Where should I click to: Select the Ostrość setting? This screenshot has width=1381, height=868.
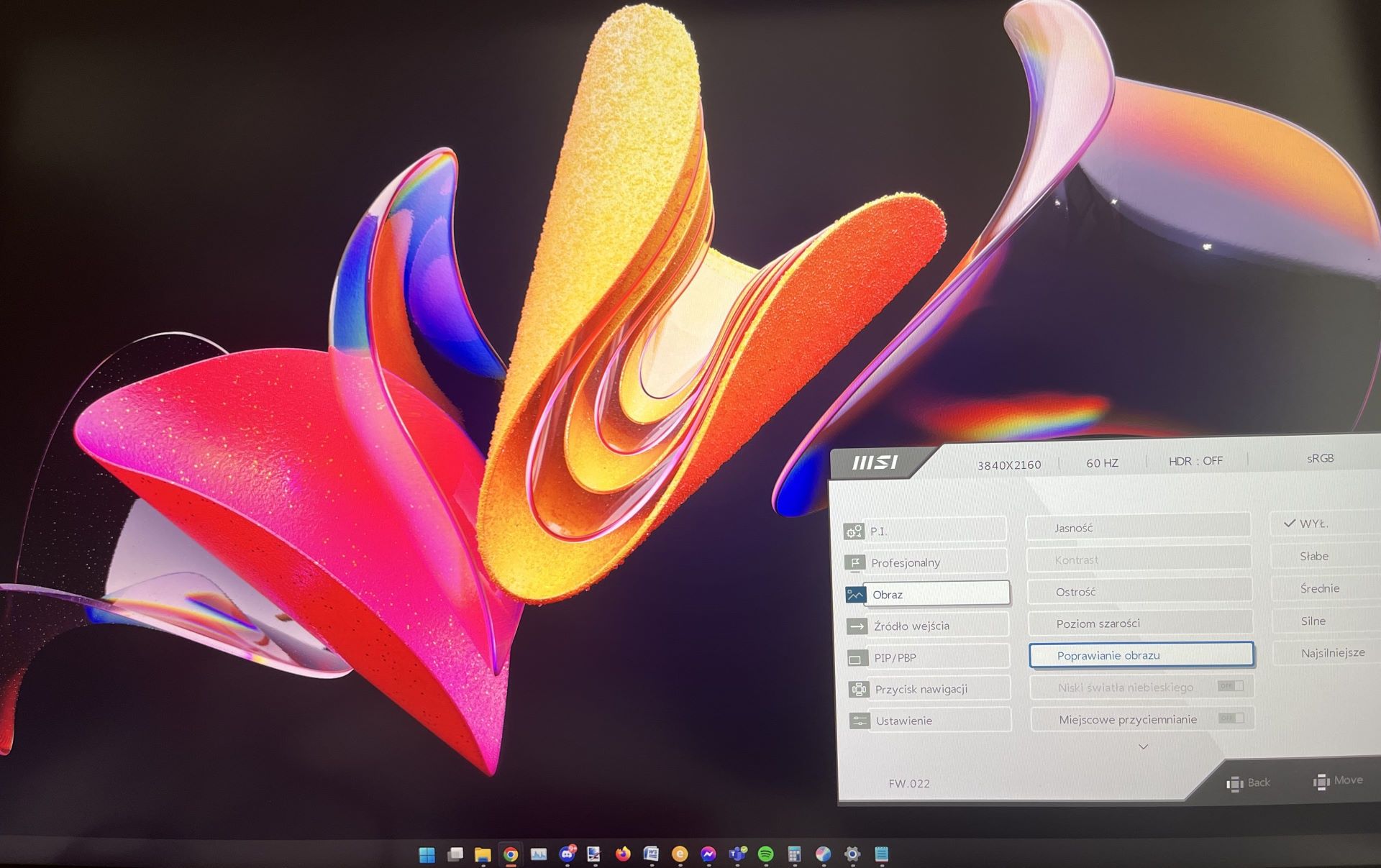[1139, 591]
